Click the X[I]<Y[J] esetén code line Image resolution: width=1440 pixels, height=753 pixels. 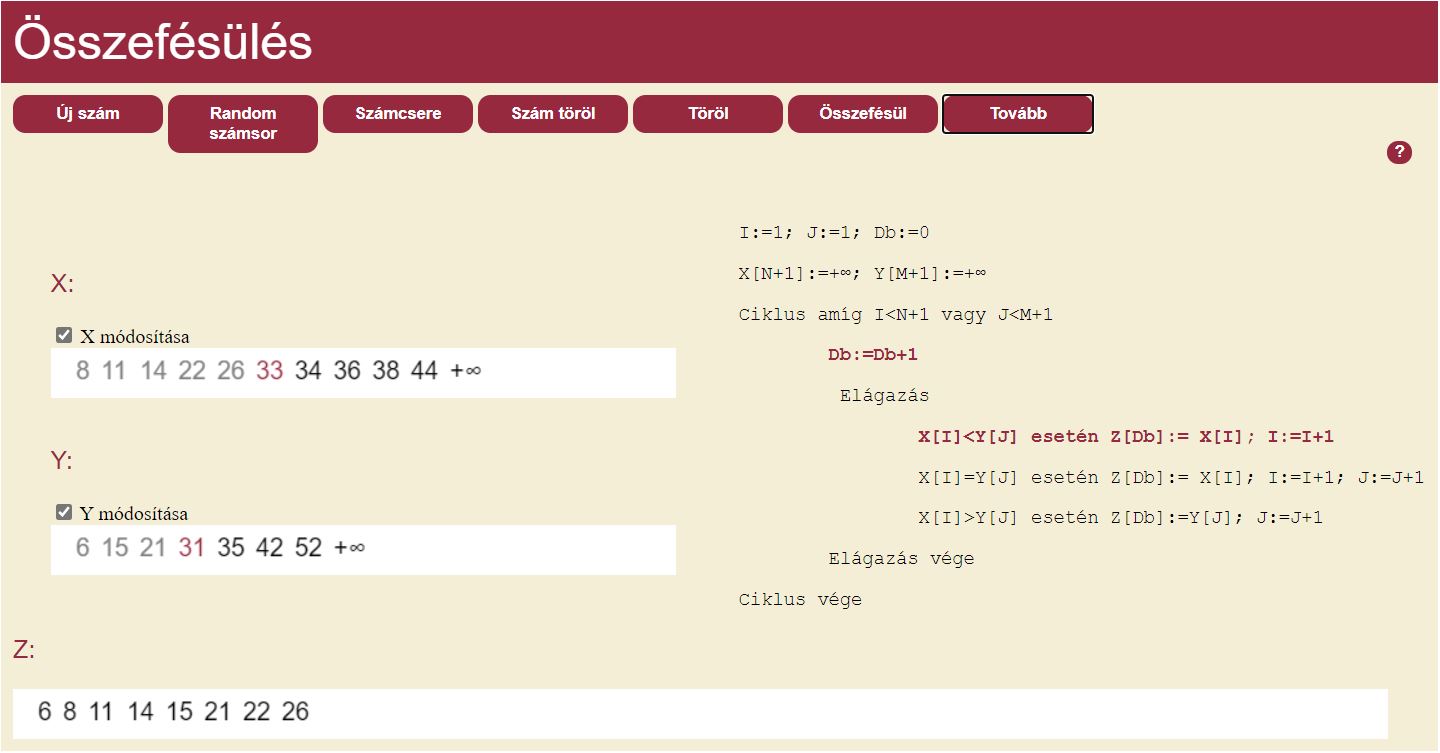[x=1125, y=437]
